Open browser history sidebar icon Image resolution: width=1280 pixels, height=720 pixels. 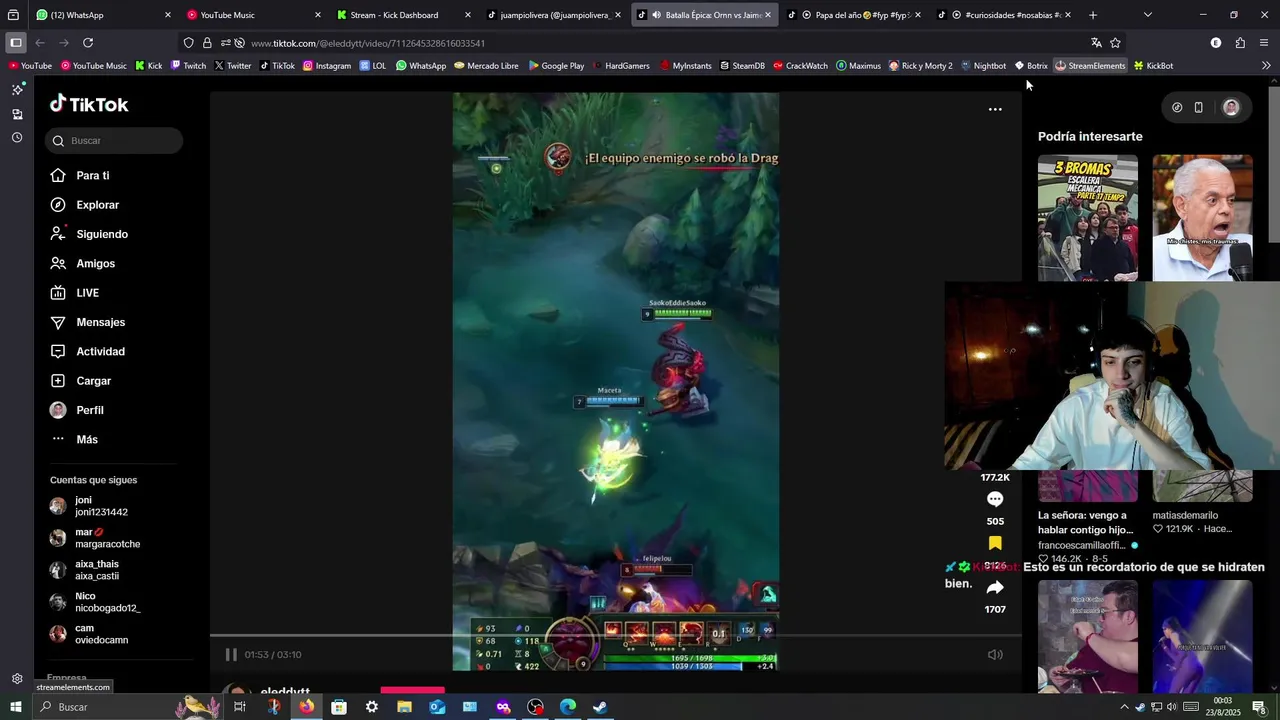point(17,138)
